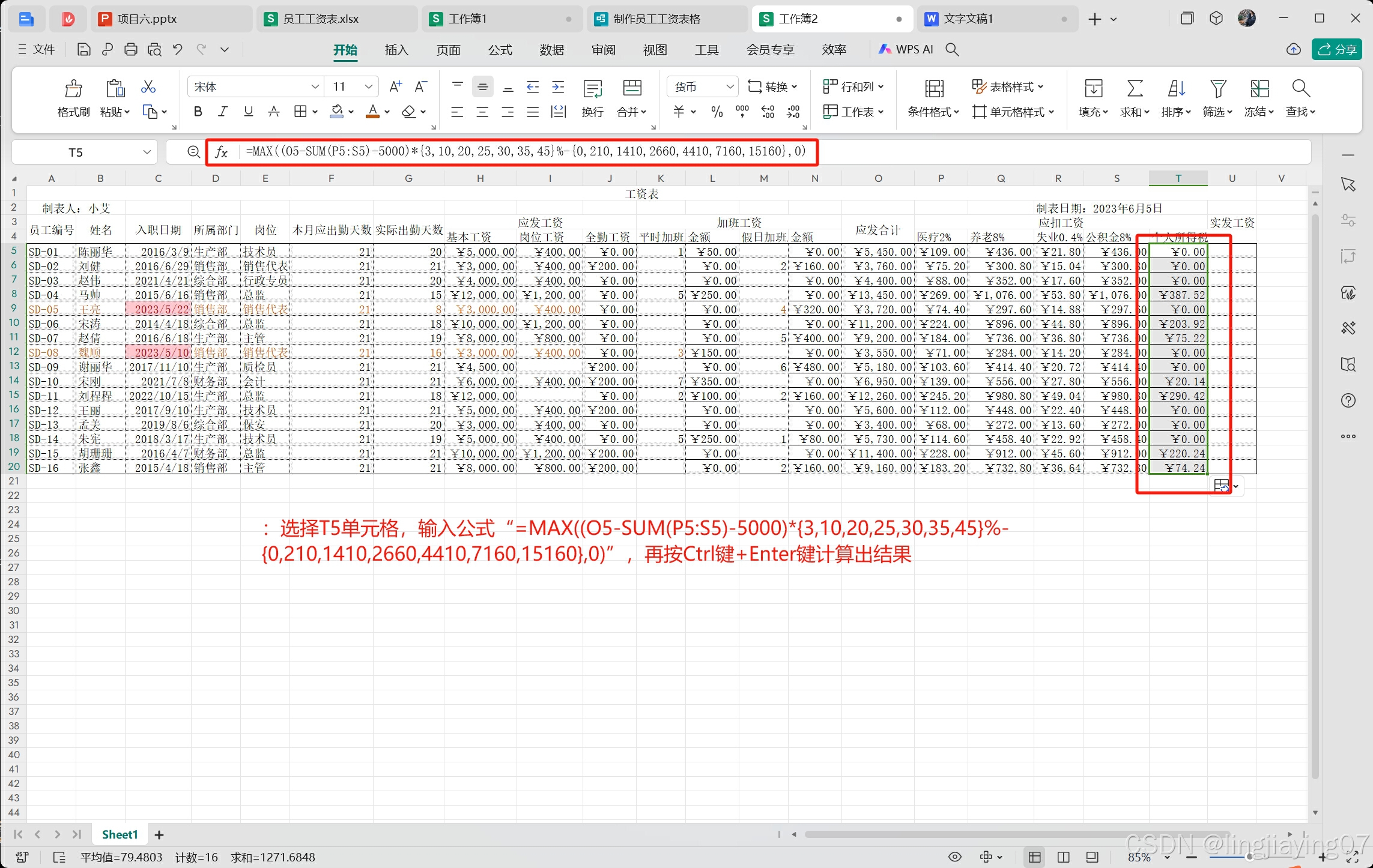Click the Cut scissors icon

pos(148,87)
